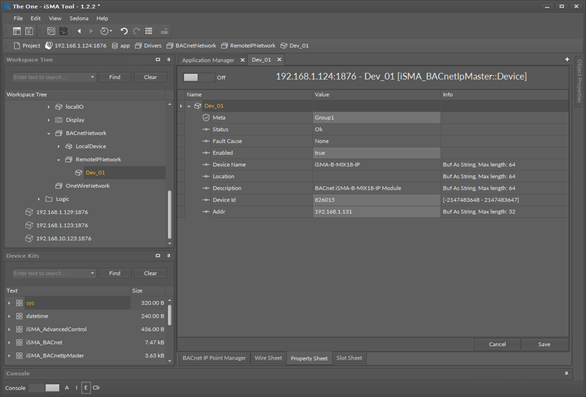Toggle the E console filter button
Image resolution: width=586 pixels, height=397 pixels.
pyautogui.click(x=86, y=388)
